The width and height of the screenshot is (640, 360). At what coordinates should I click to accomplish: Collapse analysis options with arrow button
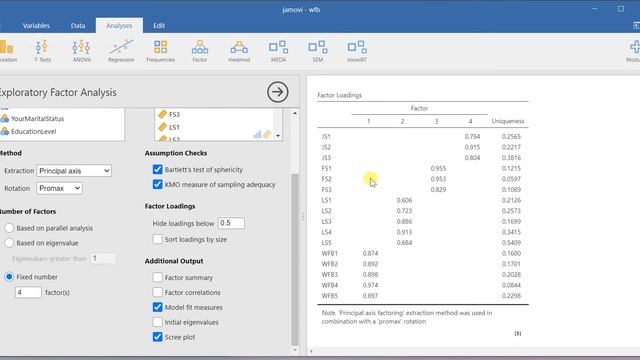tap(278, 92)
